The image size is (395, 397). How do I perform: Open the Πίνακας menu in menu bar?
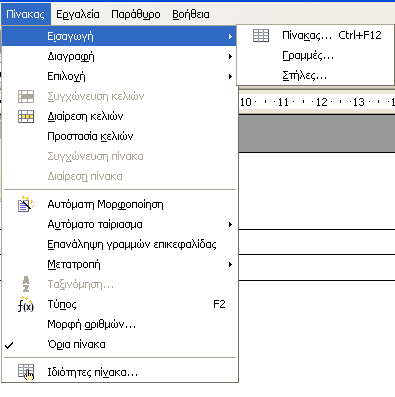(x=25, y=14)
